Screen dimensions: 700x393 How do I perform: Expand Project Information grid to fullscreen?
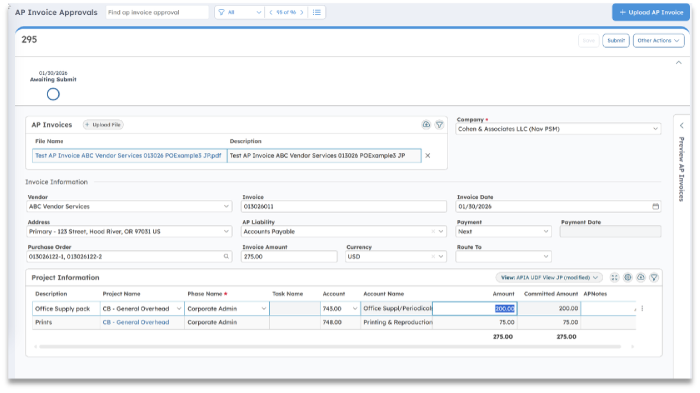(614, 277)
